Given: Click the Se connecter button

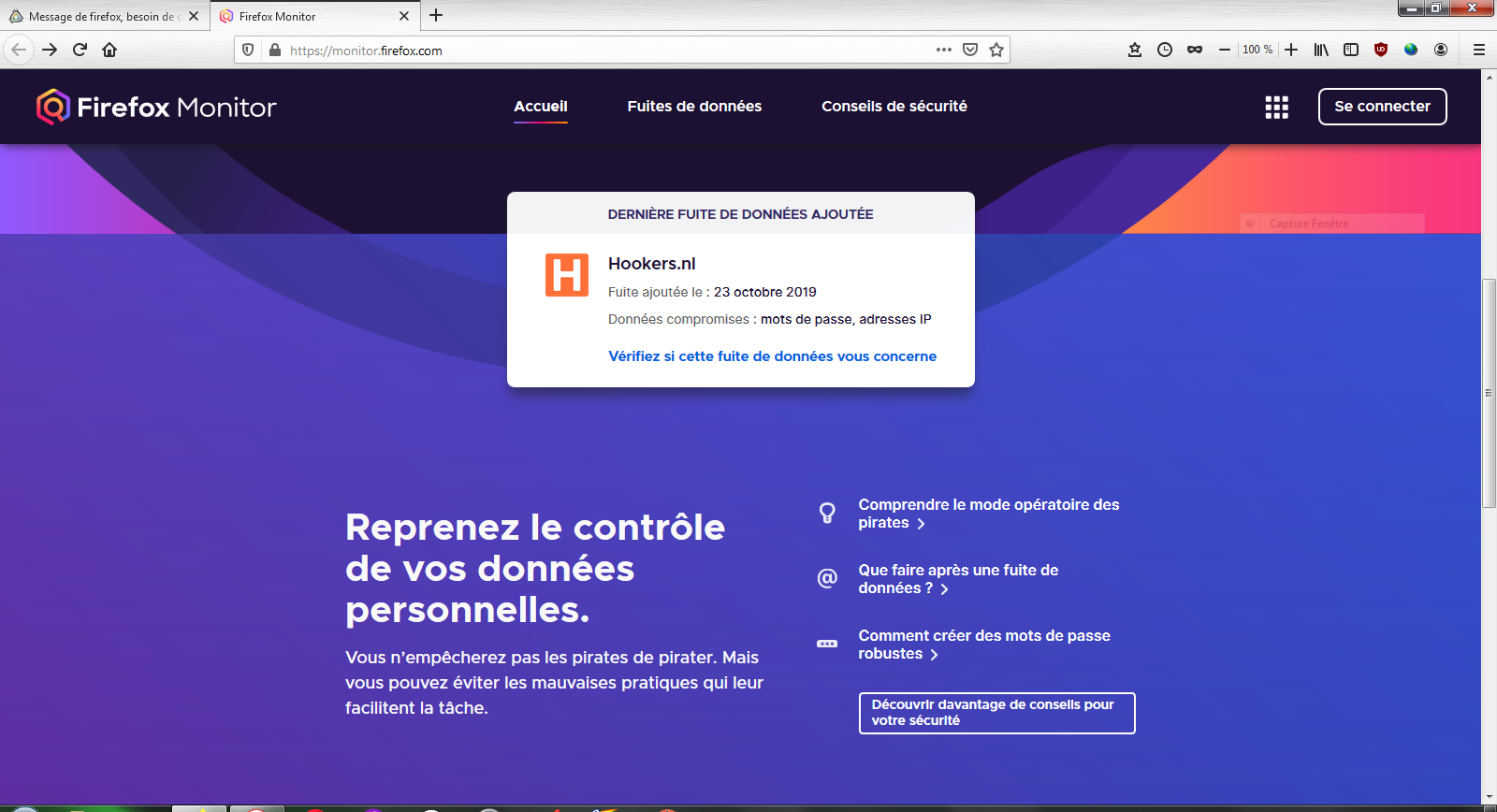Looking at the screenshot, I should 1382,107.
